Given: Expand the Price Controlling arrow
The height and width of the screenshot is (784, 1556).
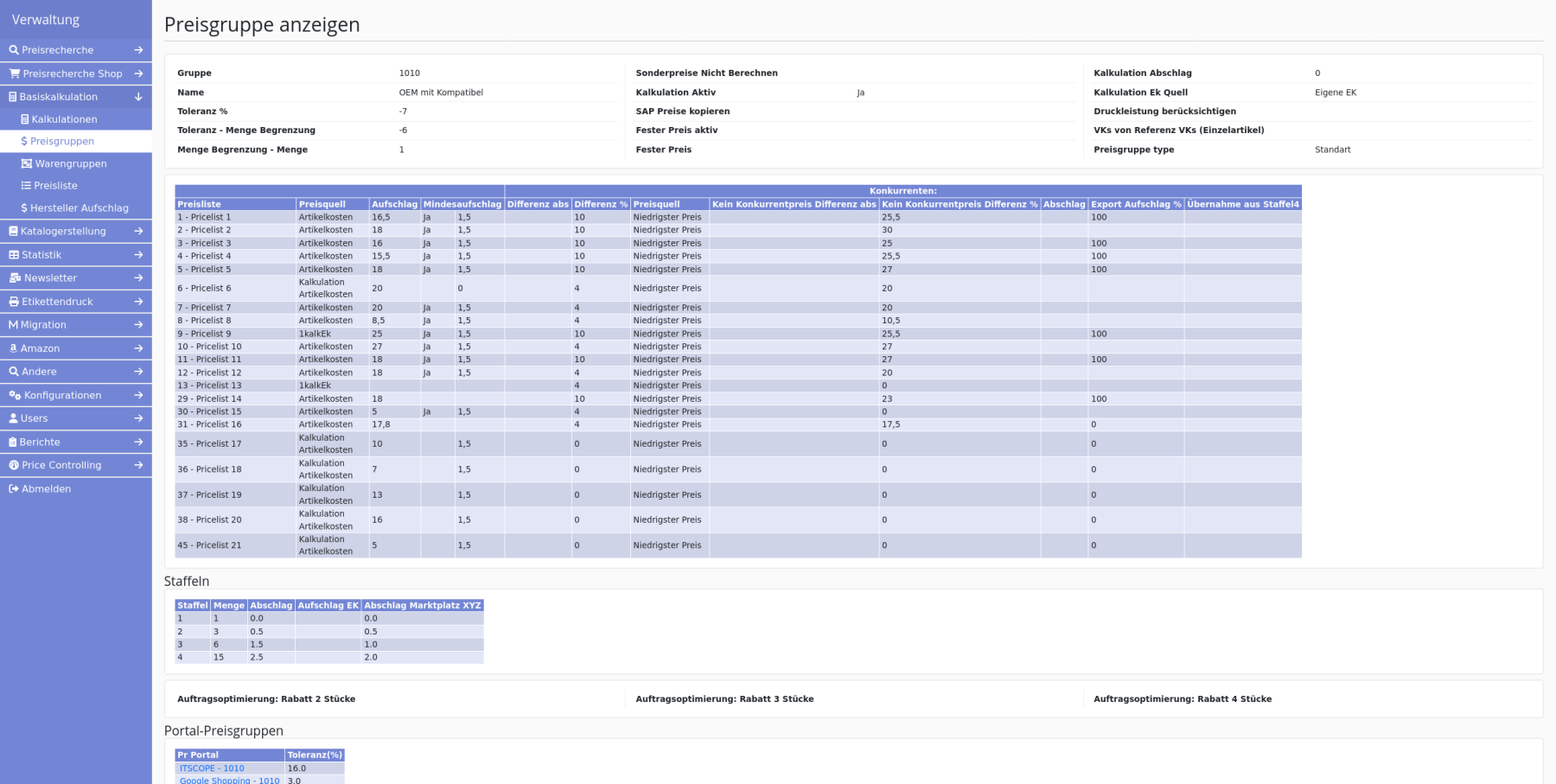Looking at the screenshot, I should pyautogui.click(x=138, y=465).
